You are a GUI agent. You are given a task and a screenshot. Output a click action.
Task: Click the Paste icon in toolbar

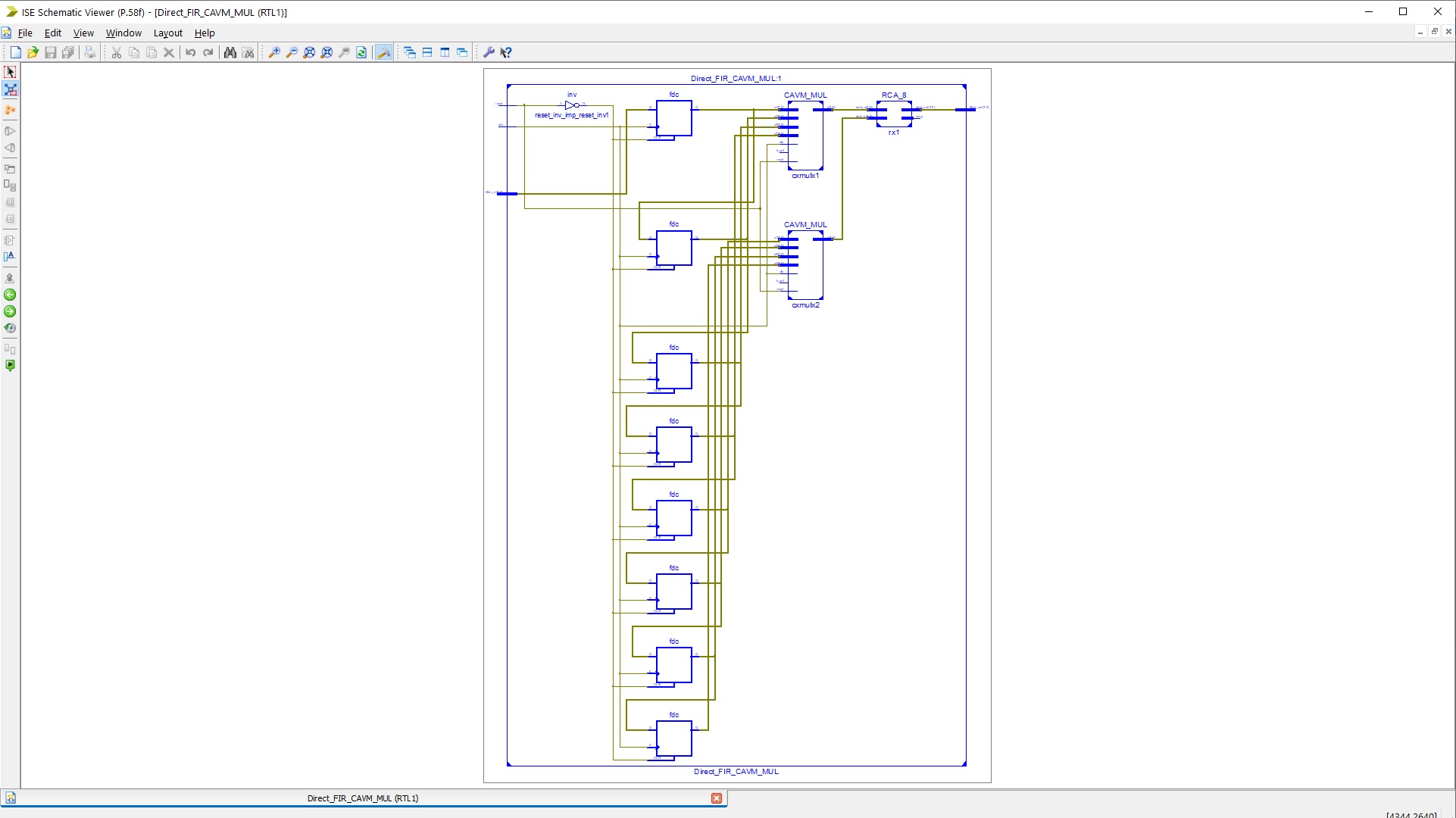[152, 52]
